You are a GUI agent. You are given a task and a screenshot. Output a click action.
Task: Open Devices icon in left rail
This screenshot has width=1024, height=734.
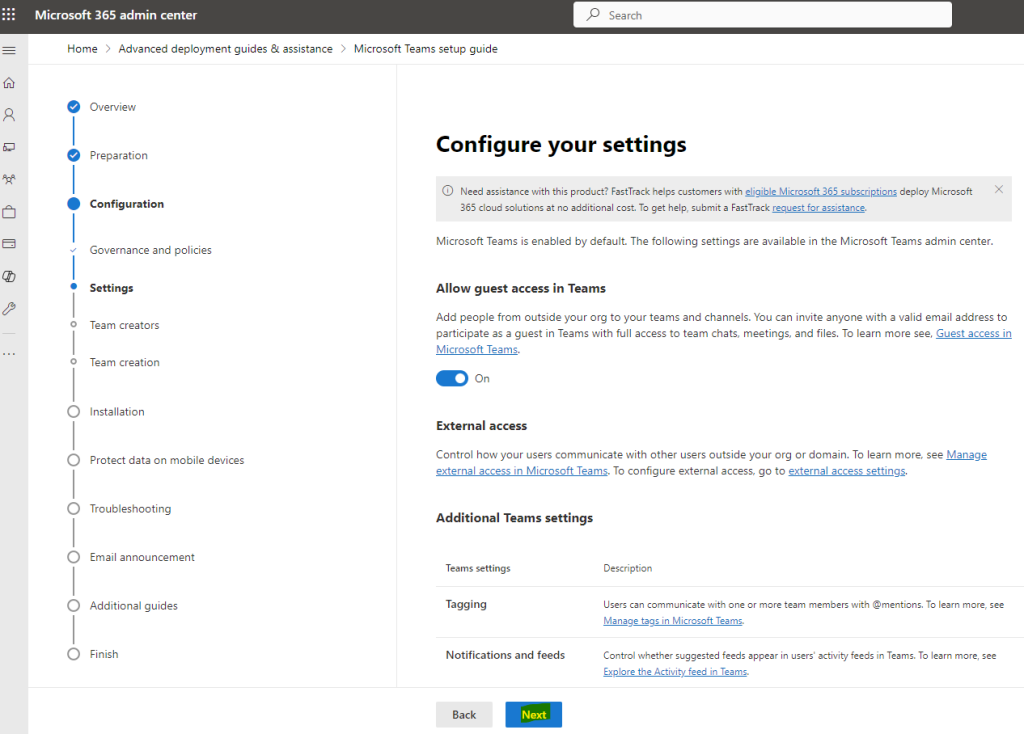(x=9, y=147)
